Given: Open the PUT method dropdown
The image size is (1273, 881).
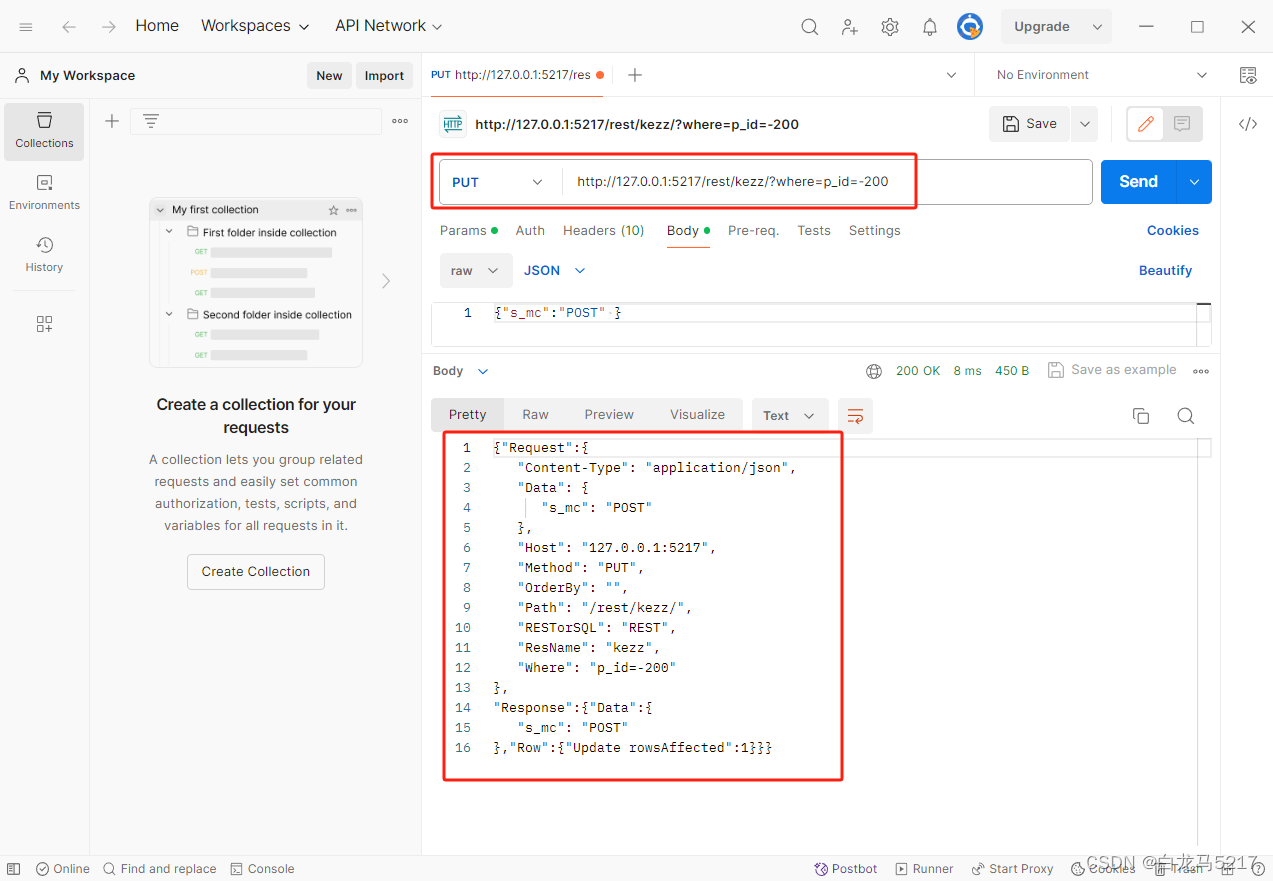Looking at the screenshot, I should [498, 182].
